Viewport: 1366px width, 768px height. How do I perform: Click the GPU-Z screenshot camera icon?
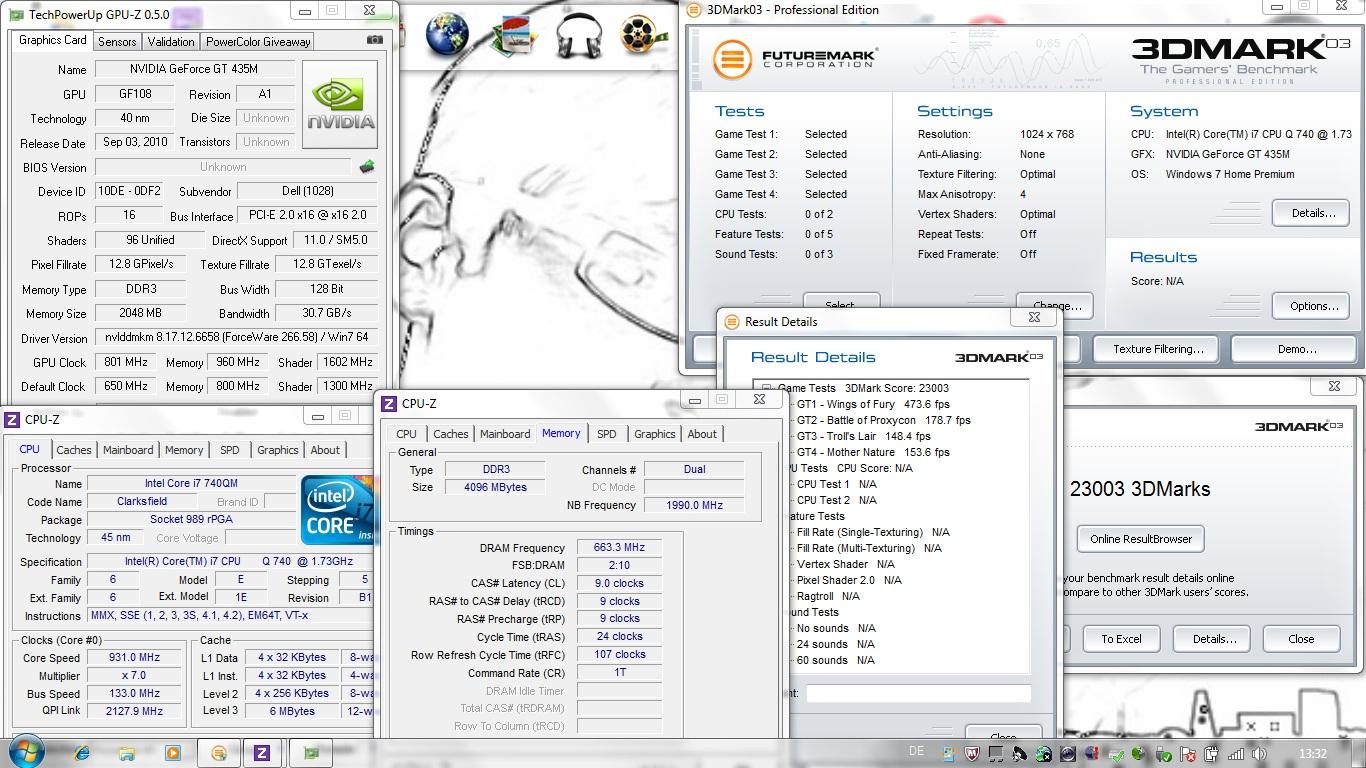tap(375, 41)
